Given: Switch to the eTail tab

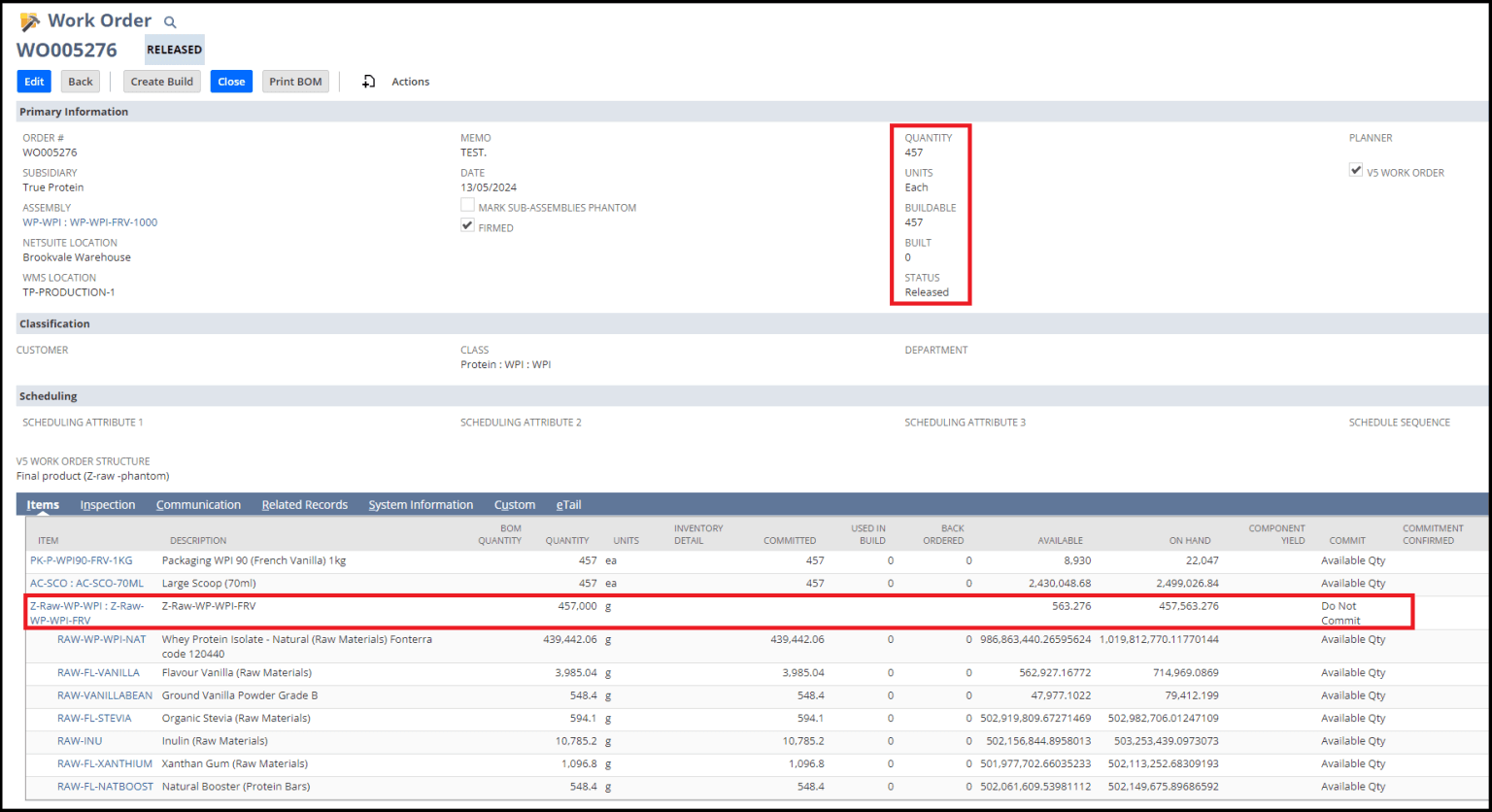Looking at the screenshot, I should tap(568, 504).
